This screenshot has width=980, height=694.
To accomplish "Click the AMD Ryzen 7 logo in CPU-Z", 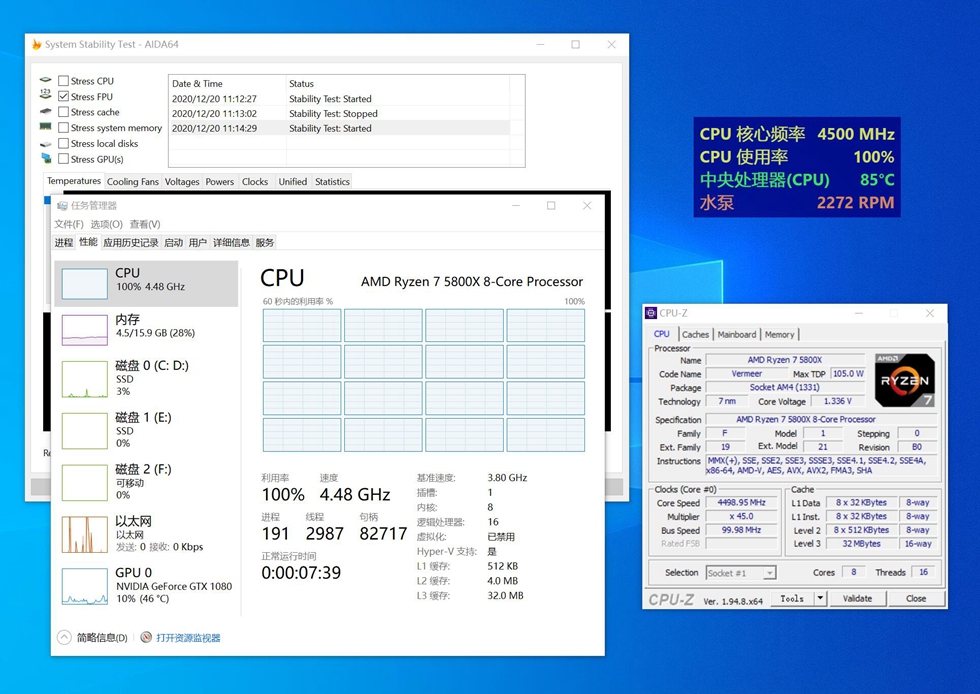I will pos(903,381).
